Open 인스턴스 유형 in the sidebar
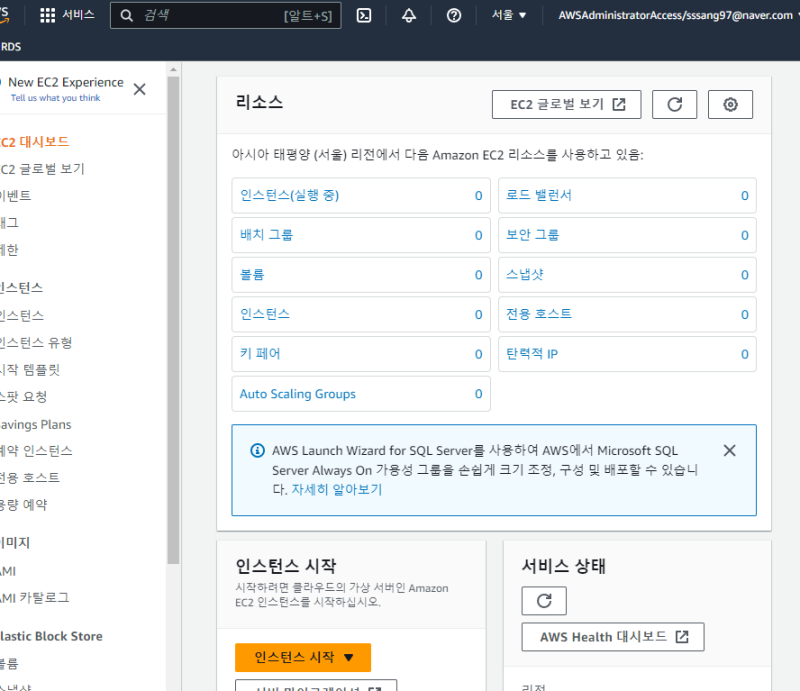 coord(36,343)
